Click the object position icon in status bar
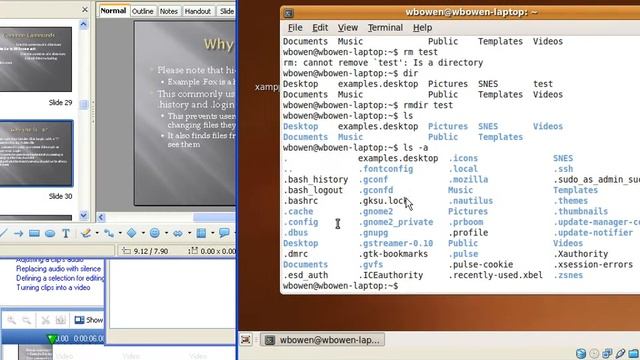The width and height of the screenshot is (640, 360). [x=127, y=251]
